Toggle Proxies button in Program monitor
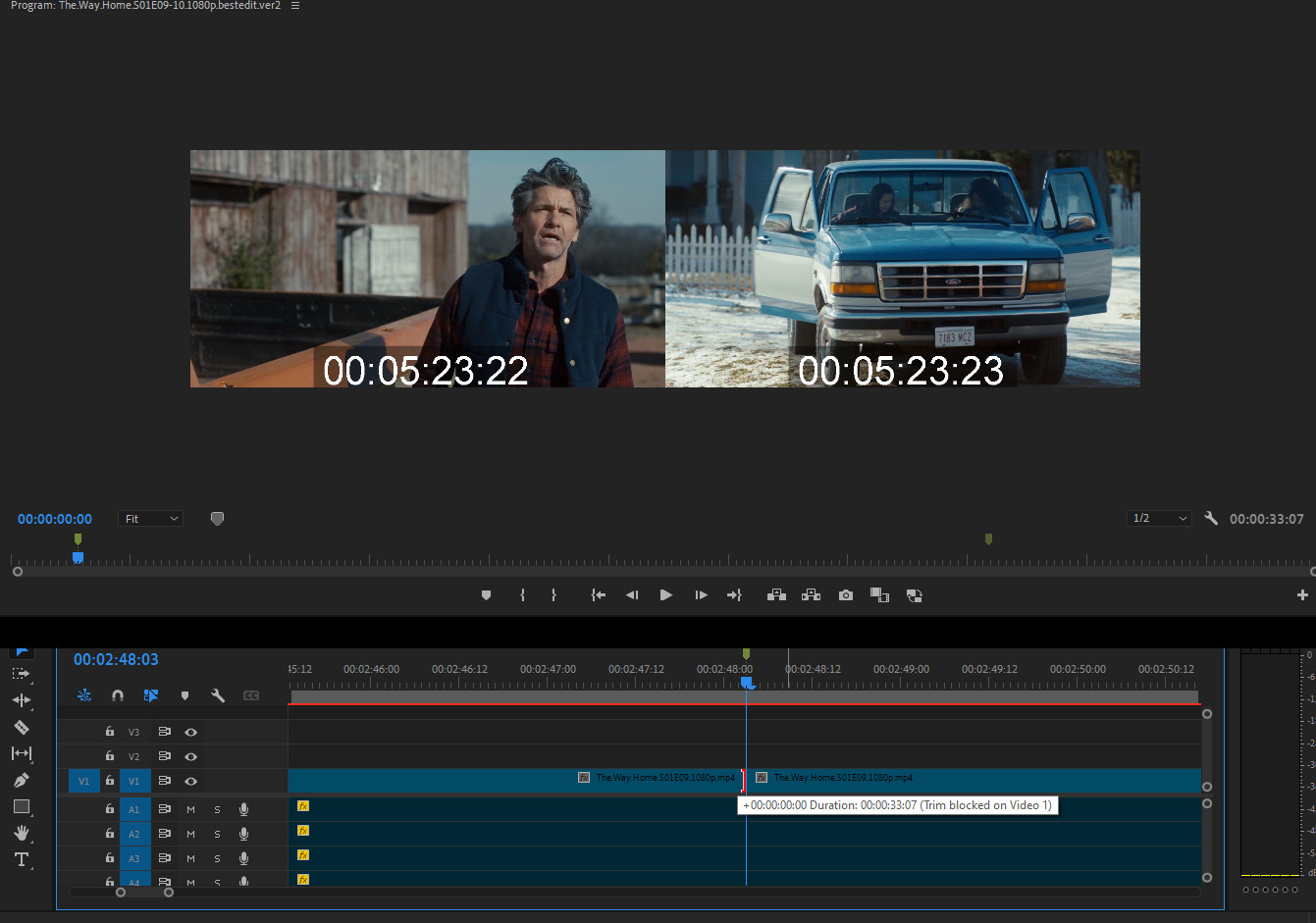This screenshot has height=923, width=1316. 914,595
